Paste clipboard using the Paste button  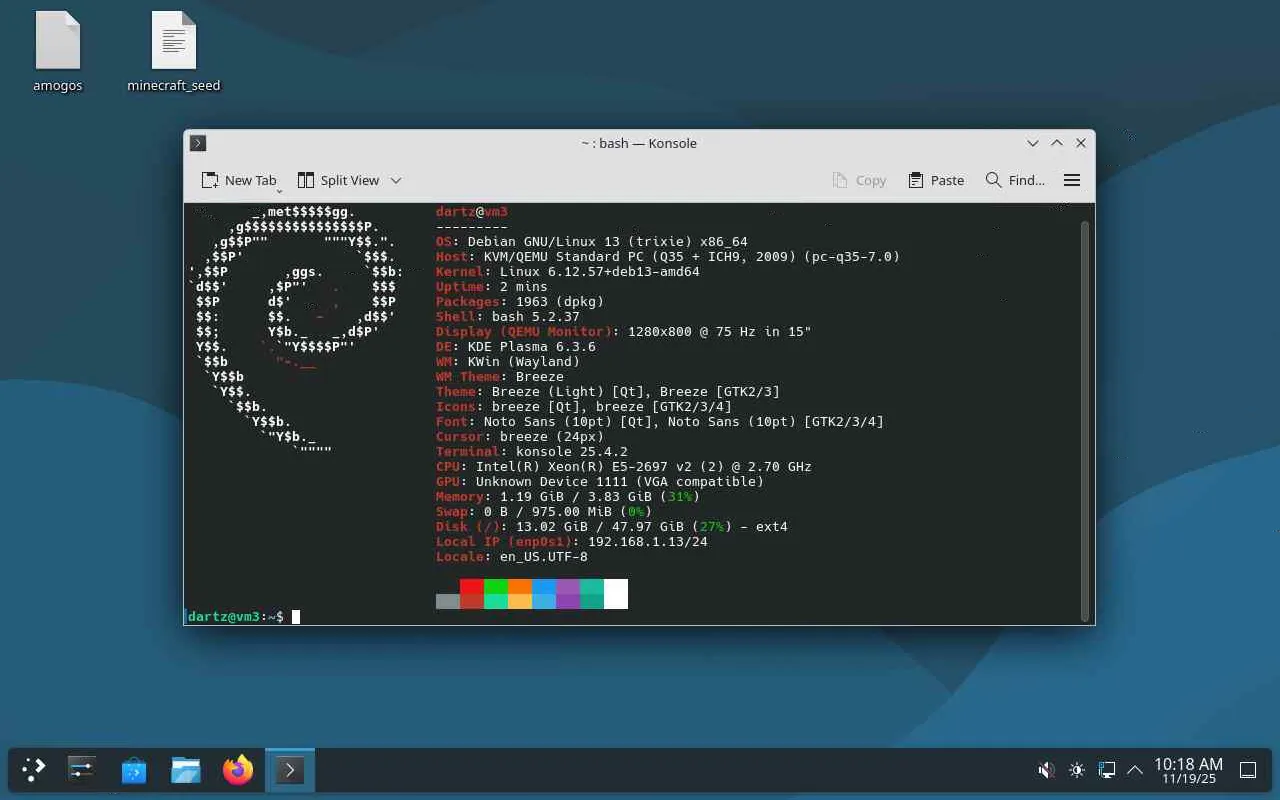point(936,180)
